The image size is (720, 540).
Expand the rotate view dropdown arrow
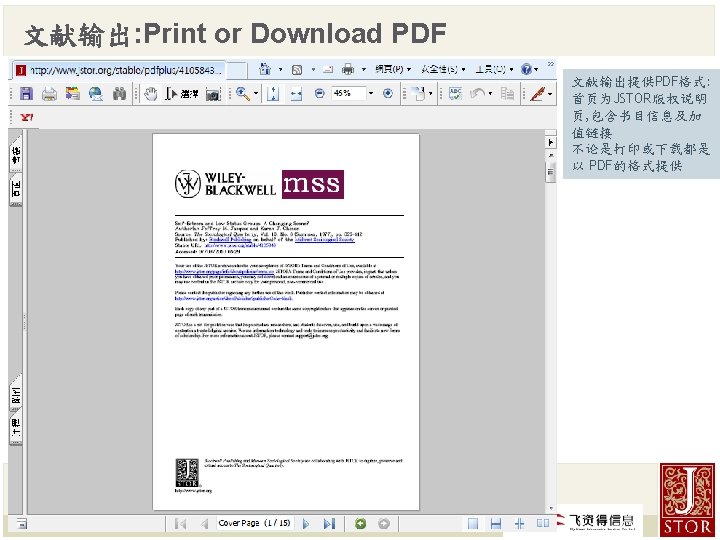431,94
